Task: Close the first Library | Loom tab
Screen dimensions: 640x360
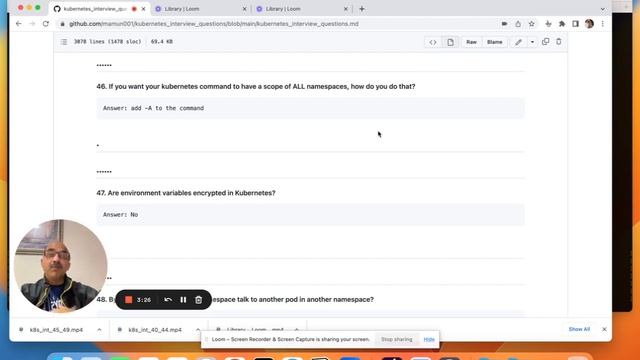Action: point(244,9)
